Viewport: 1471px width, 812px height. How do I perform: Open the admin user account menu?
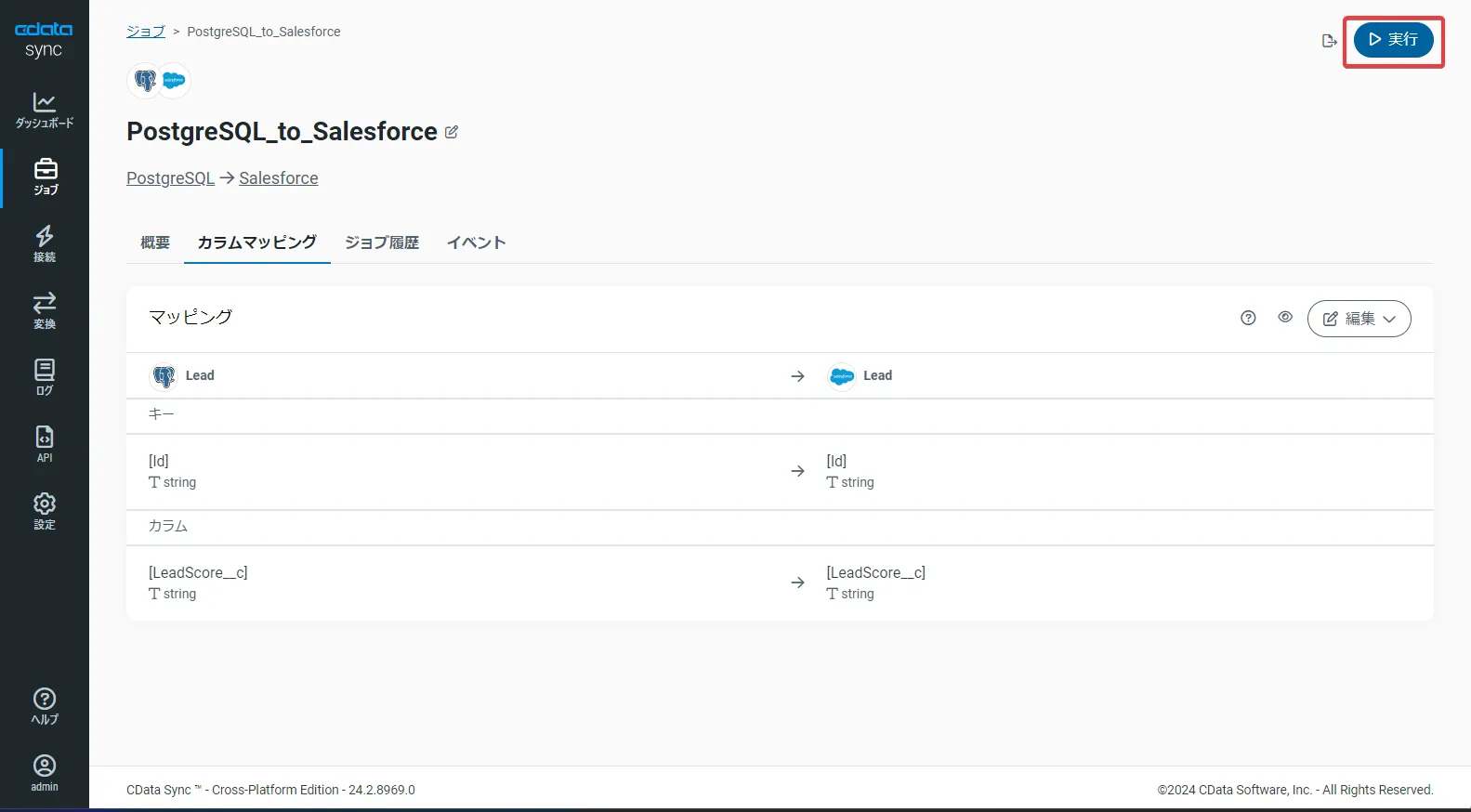click(x=45, y=773)
